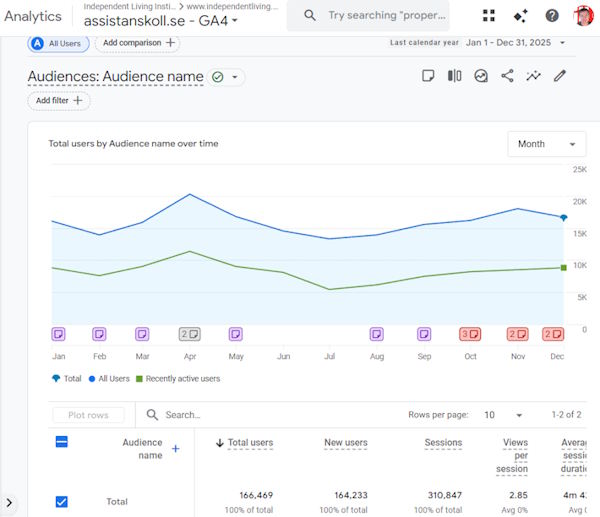Click the Add filter button
Image resolution: width=600 pixels, height=517 pixels.
pyautogui.click(x=59, y=101)
